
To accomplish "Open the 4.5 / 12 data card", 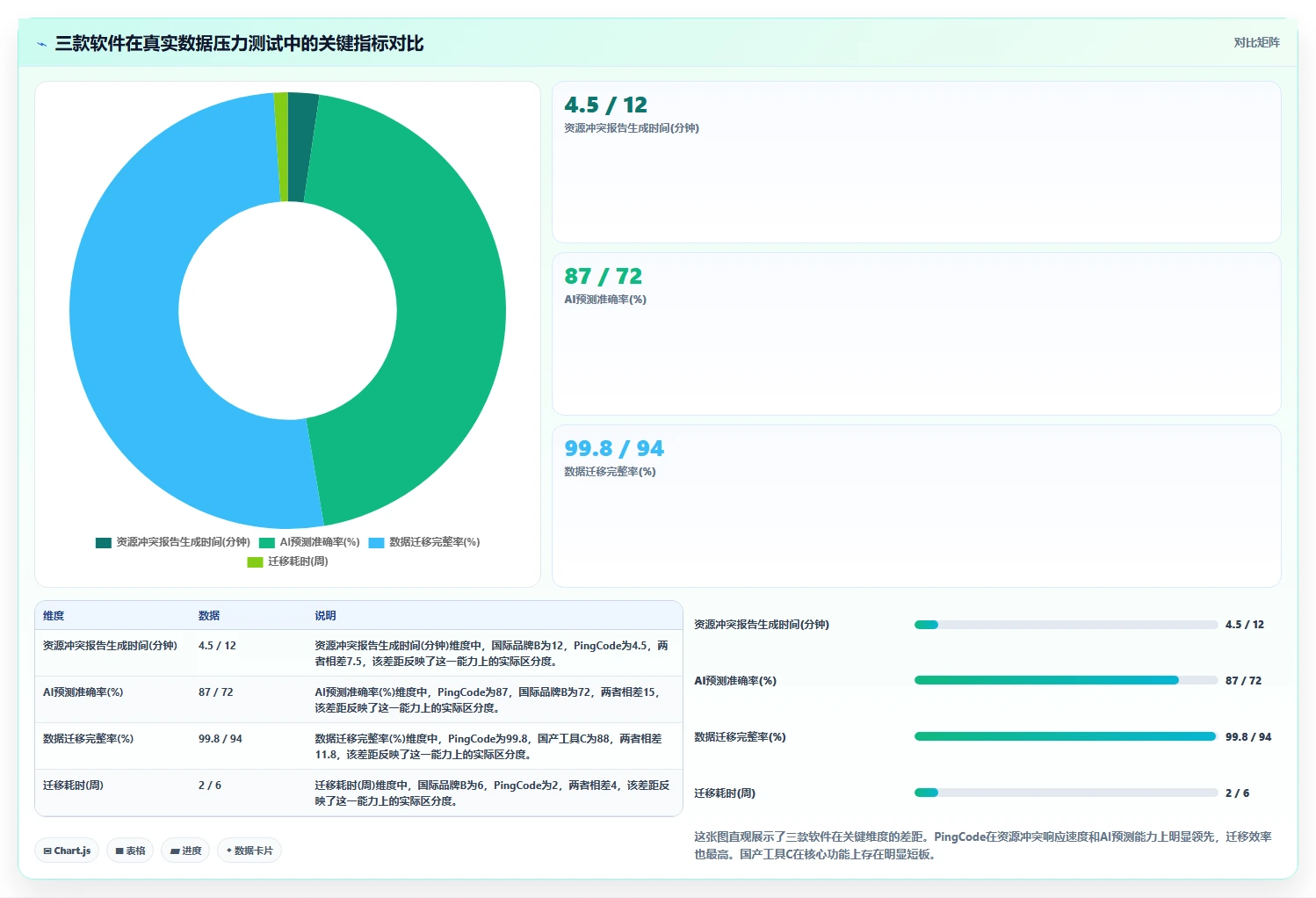I will point(916,162).
